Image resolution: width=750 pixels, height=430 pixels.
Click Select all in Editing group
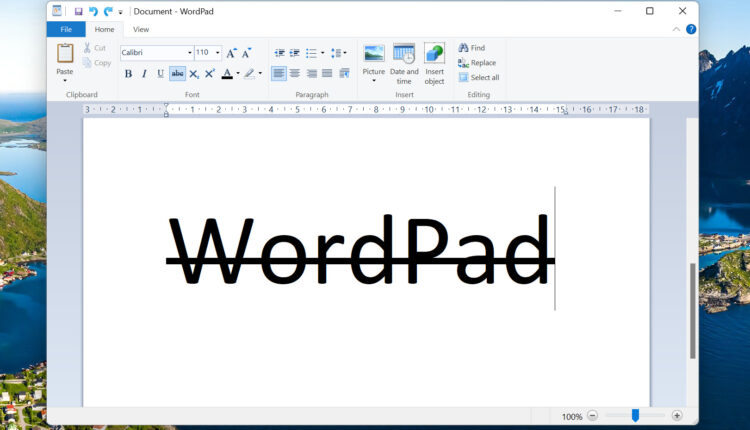(478, 77)
